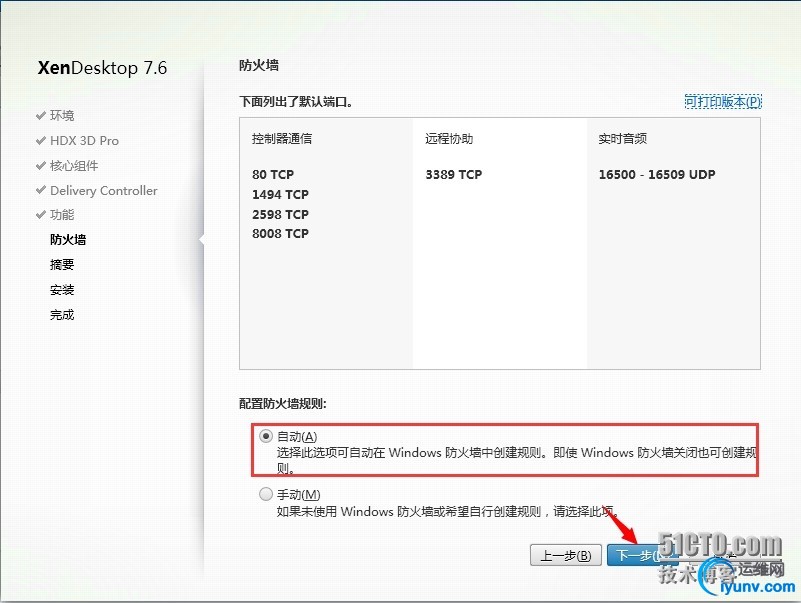Click the 80 TCP port entry
This screenshot has width=801, height=603.
273,175
